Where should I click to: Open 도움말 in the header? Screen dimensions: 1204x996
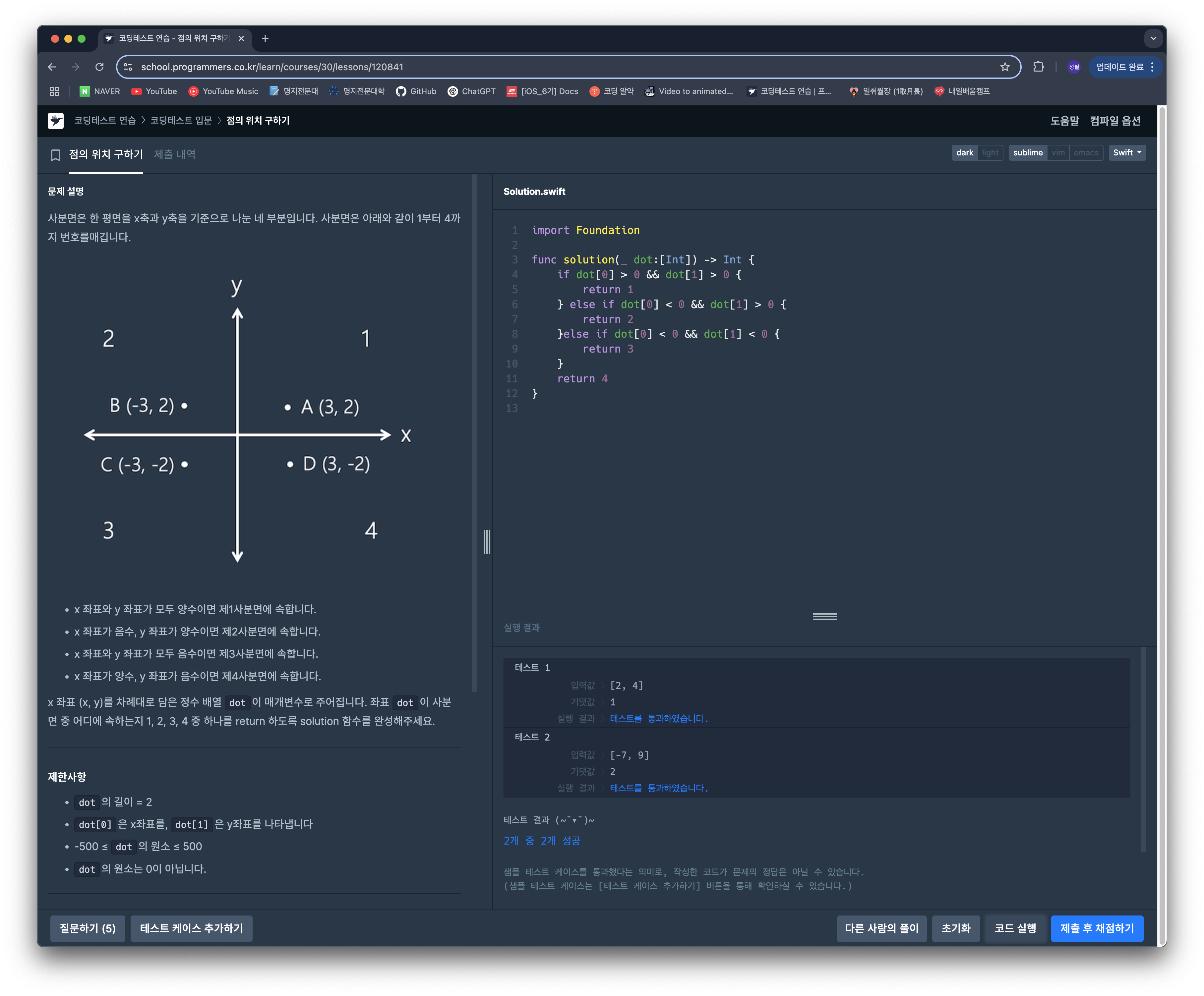[x=1064, y=120]
